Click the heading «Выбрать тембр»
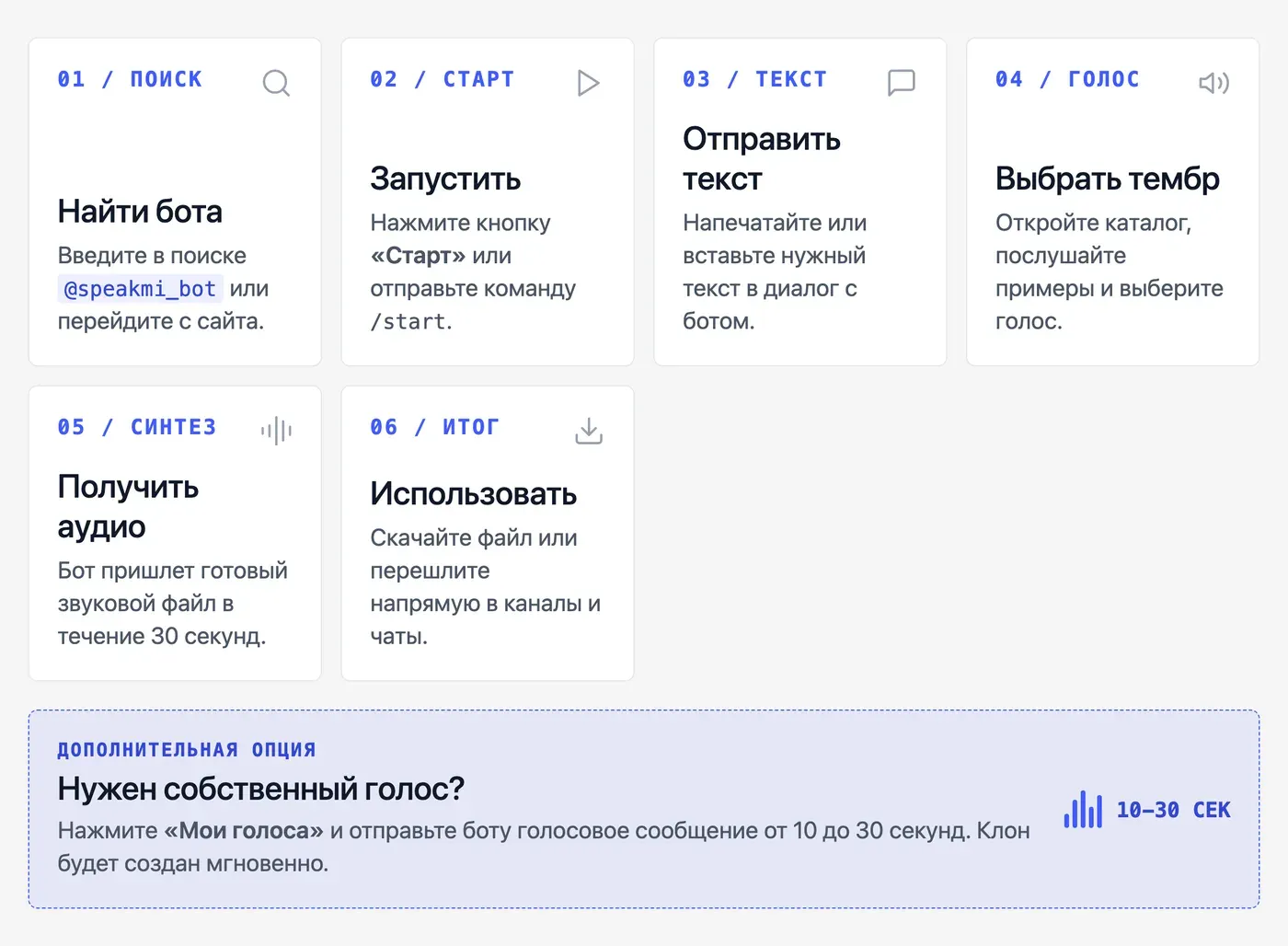 pos(1108,179)
